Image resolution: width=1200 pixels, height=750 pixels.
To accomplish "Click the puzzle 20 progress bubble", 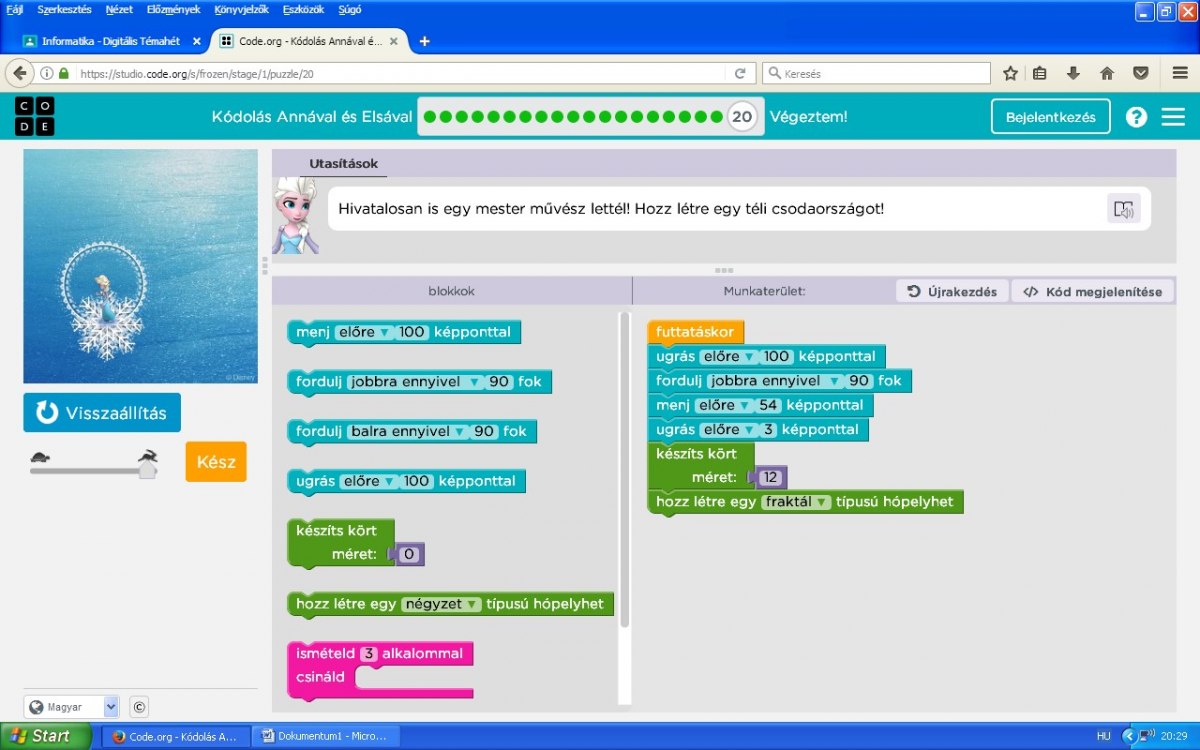I will (x=741, y=116).
